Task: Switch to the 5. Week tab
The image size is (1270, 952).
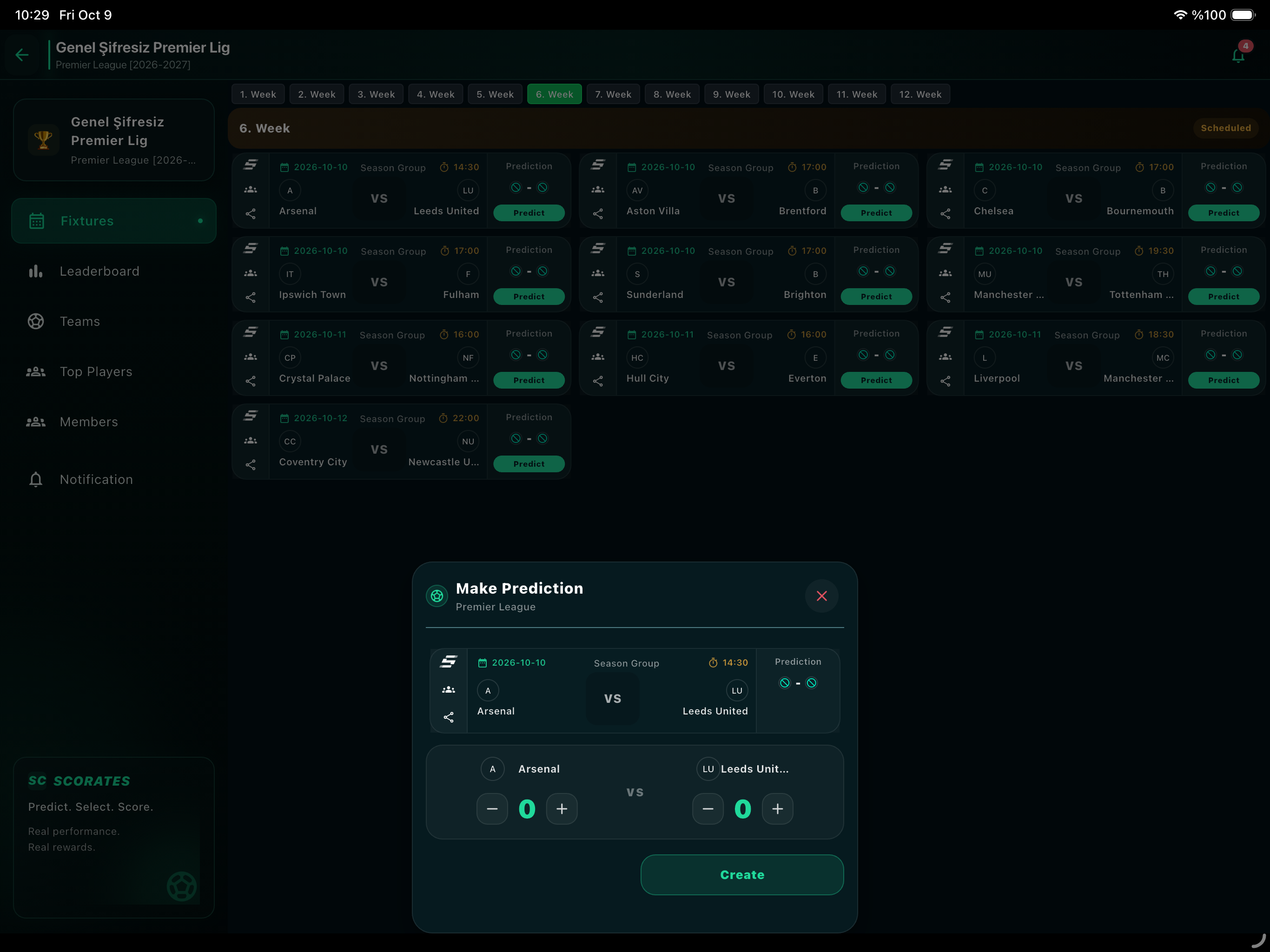Action: [x=495, y=94]
